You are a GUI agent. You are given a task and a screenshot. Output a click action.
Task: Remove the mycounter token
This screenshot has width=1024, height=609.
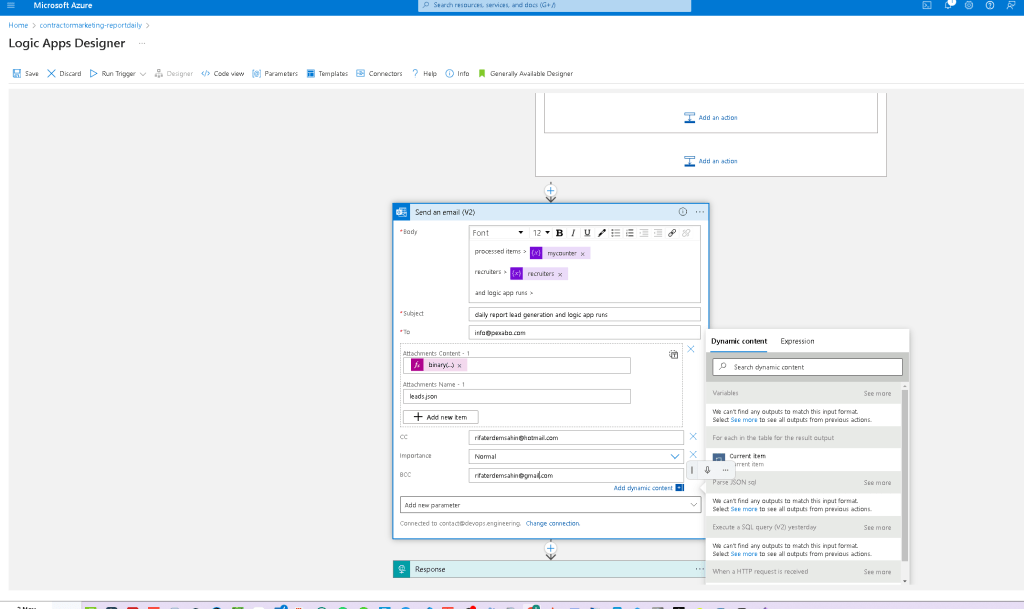click(583, 254)
